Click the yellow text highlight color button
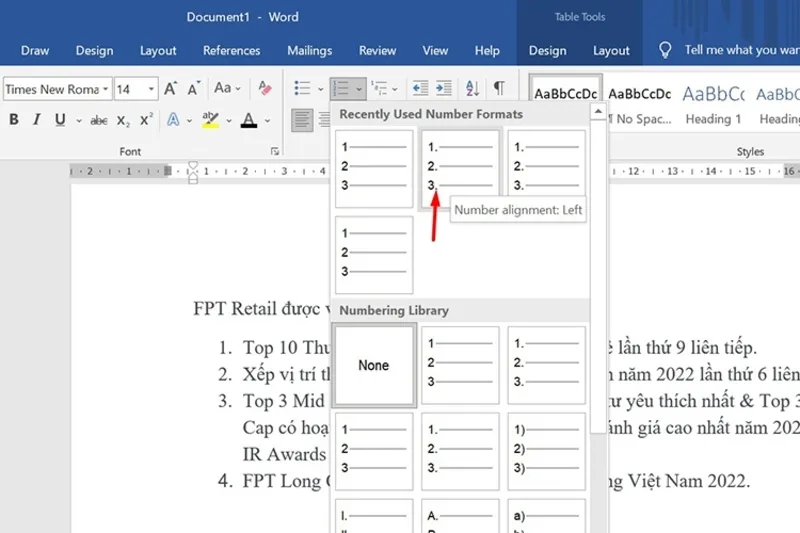Screen dimensions: 800x533 pyautogui.click(x=209, y=120)
